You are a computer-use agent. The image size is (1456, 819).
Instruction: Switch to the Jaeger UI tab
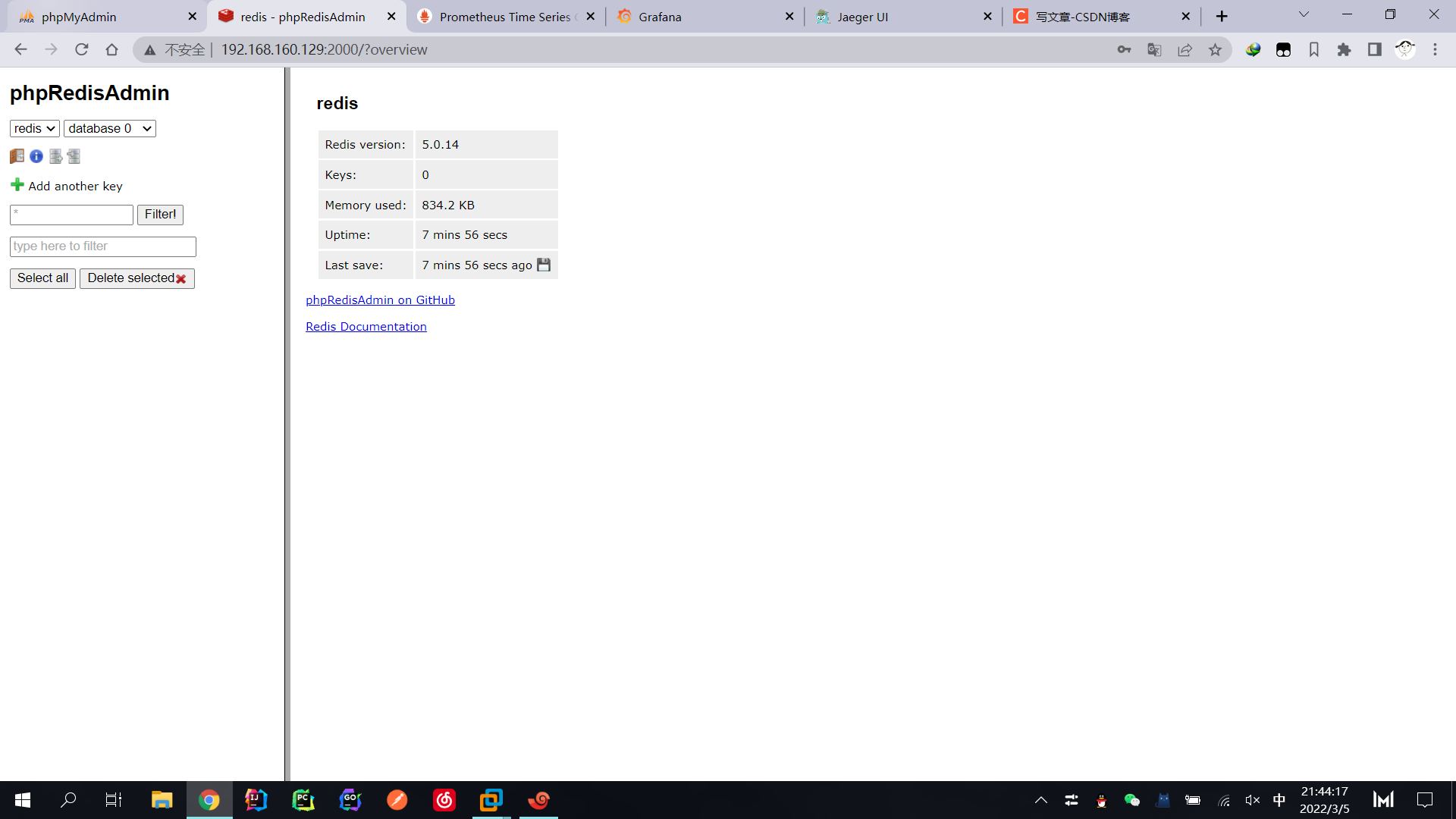click(862, 17)
